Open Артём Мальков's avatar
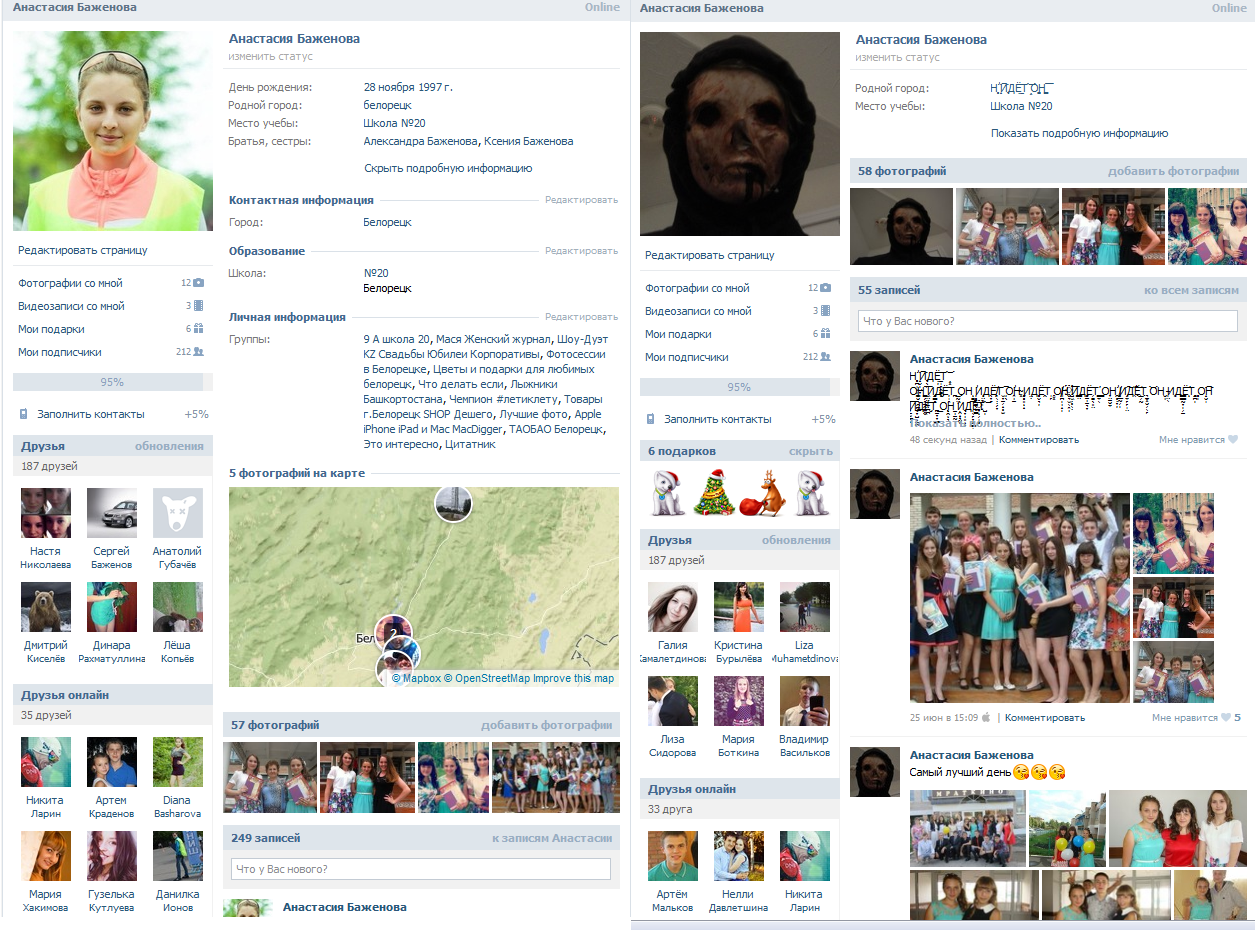The width and height of the screenshot is (1255, 941). pos(673,856)
